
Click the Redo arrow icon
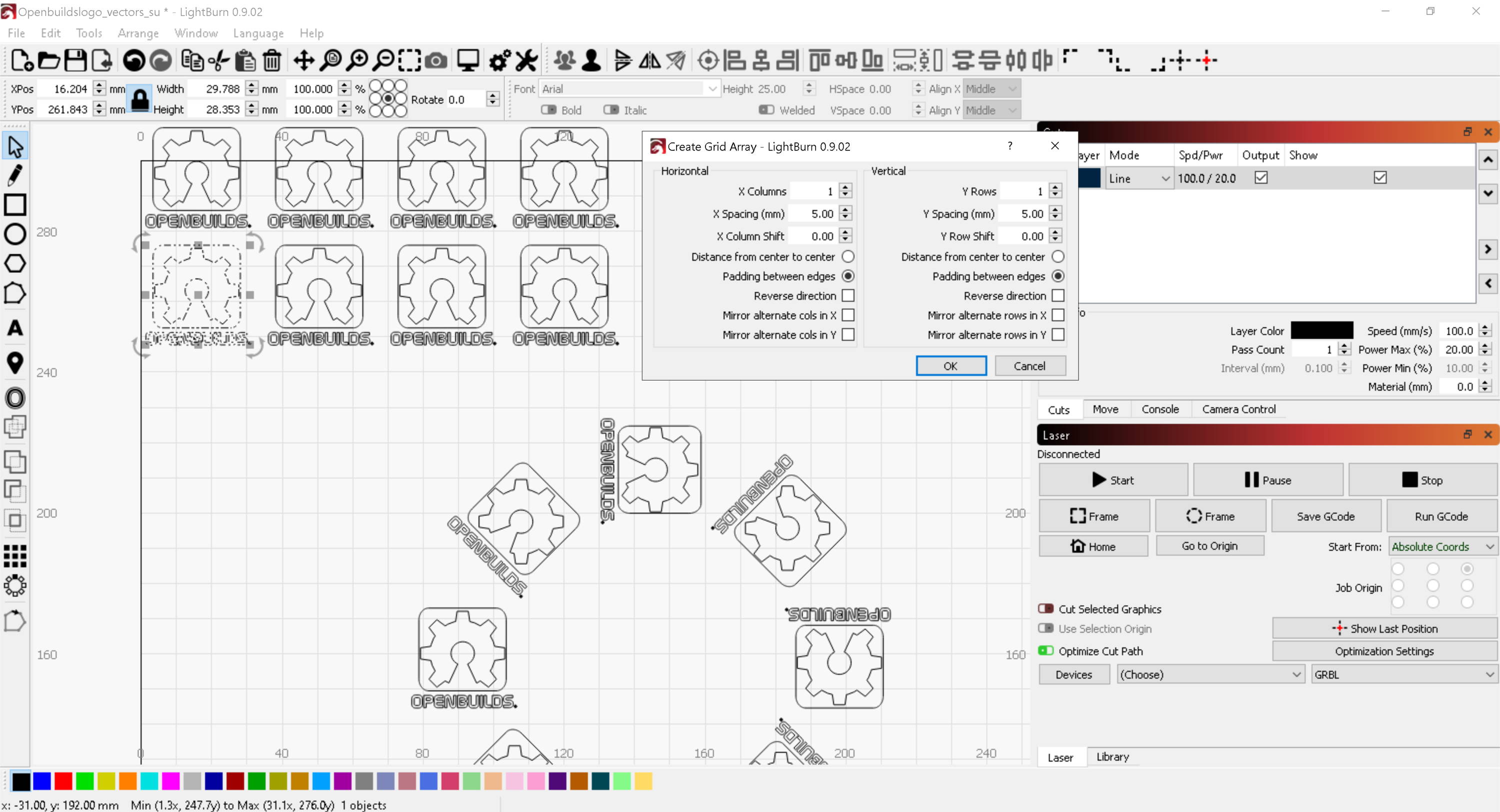[160, 60]
